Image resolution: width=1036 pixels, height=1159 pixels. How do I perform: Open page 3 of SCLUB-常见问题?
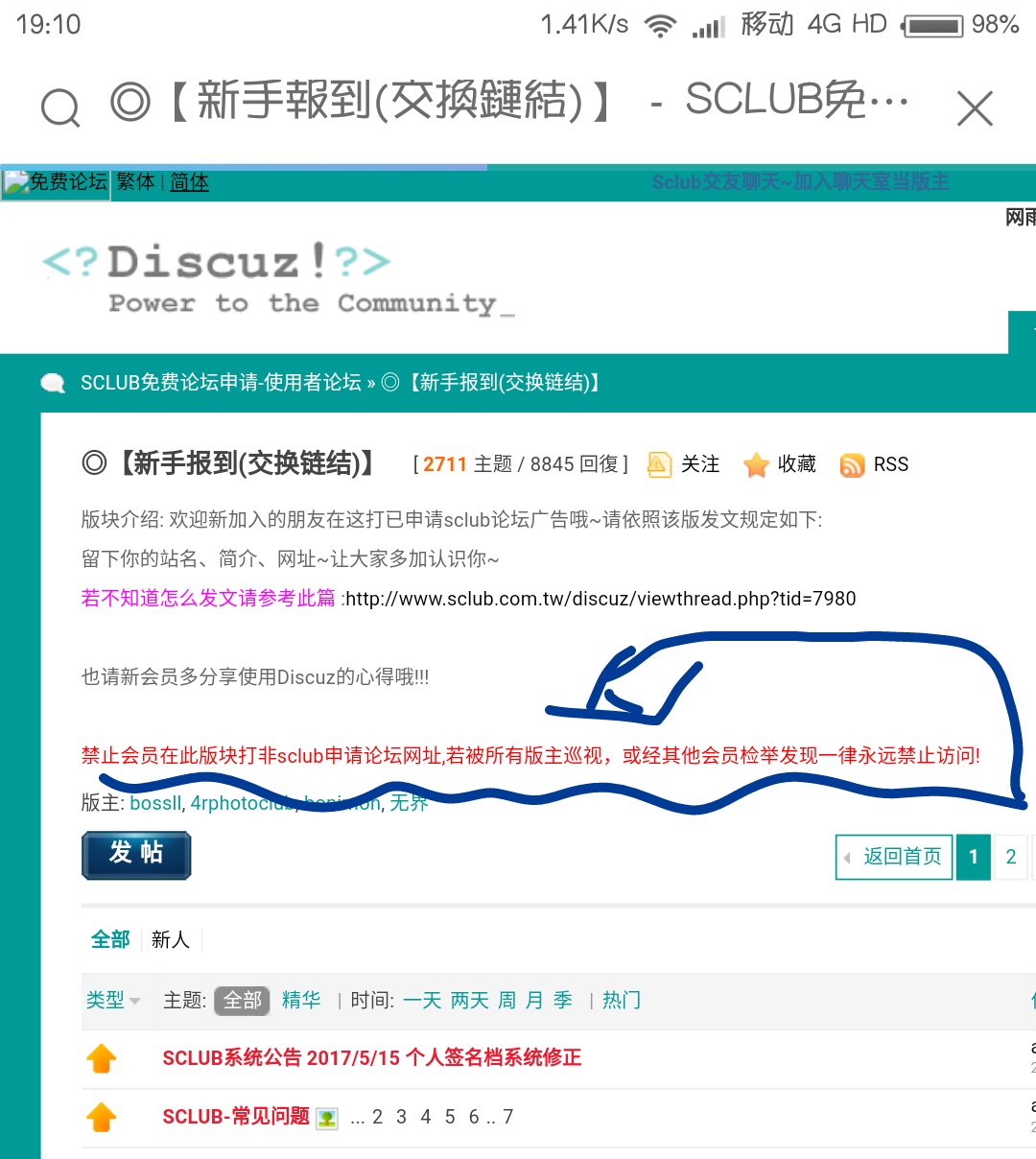coord(402,1117)
